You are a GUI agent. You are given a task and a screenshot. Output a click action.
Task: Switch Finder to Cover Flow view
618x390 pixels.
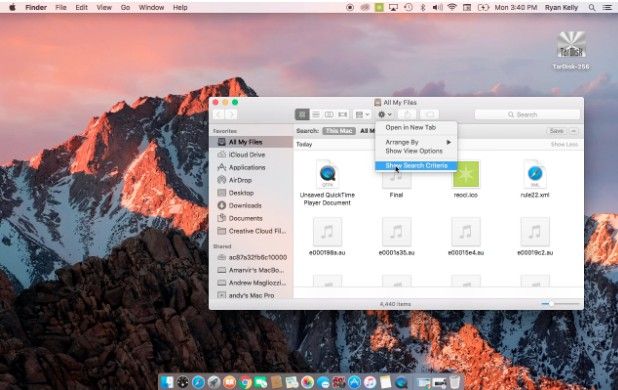pos(343,115)
